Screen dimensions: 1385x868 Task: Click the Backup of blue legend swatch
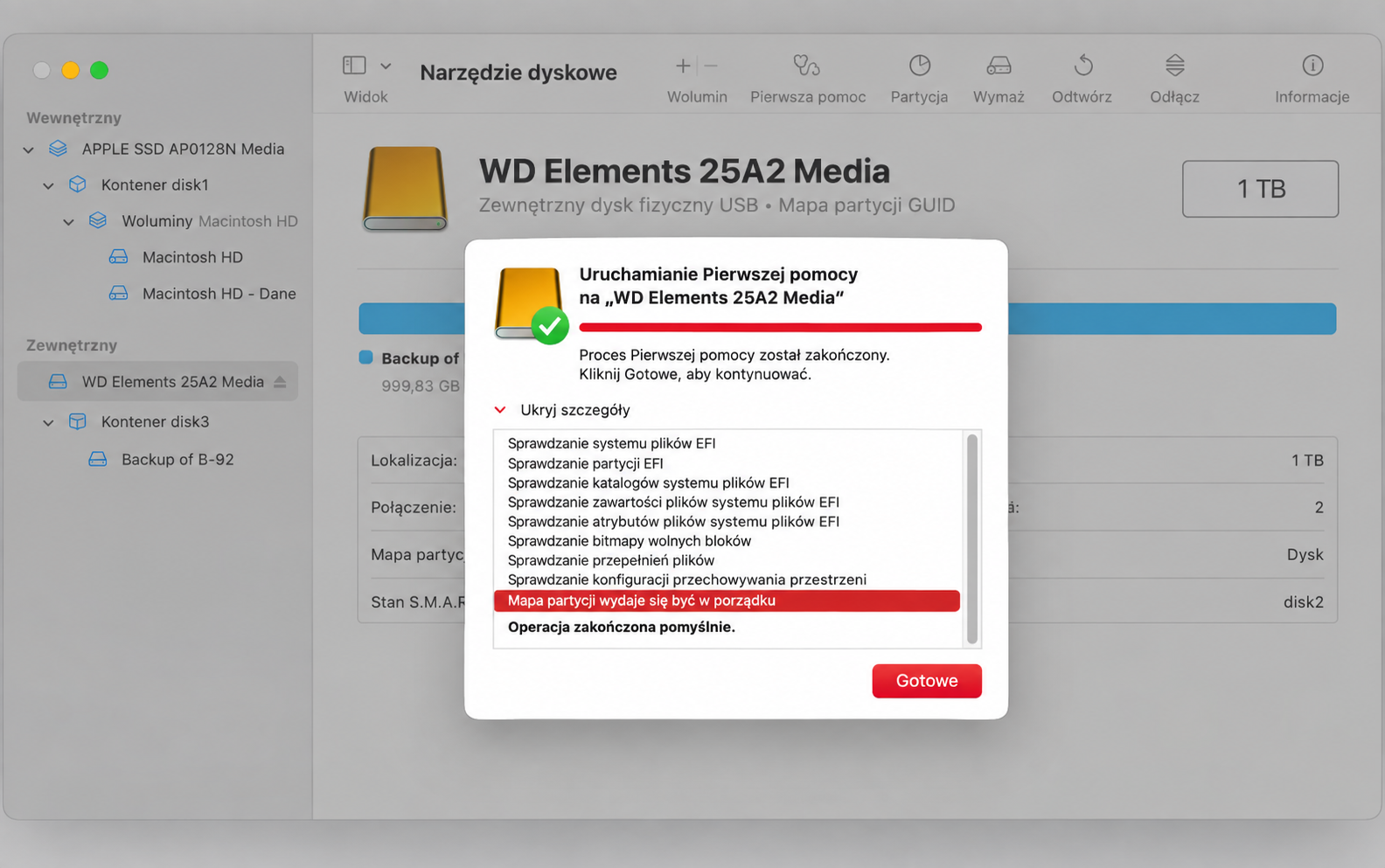(366, 358)
